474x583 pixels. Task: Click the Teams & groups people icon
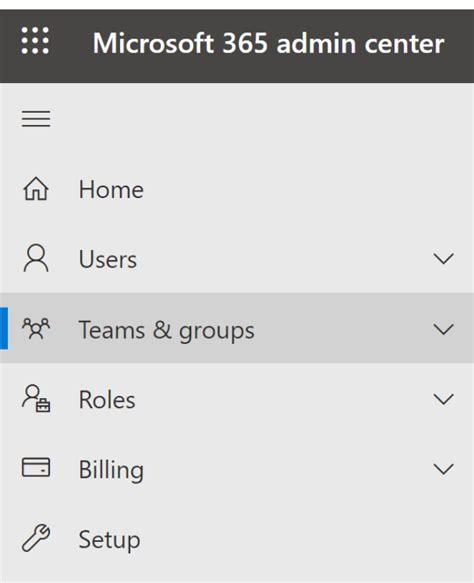pos(36,328)
